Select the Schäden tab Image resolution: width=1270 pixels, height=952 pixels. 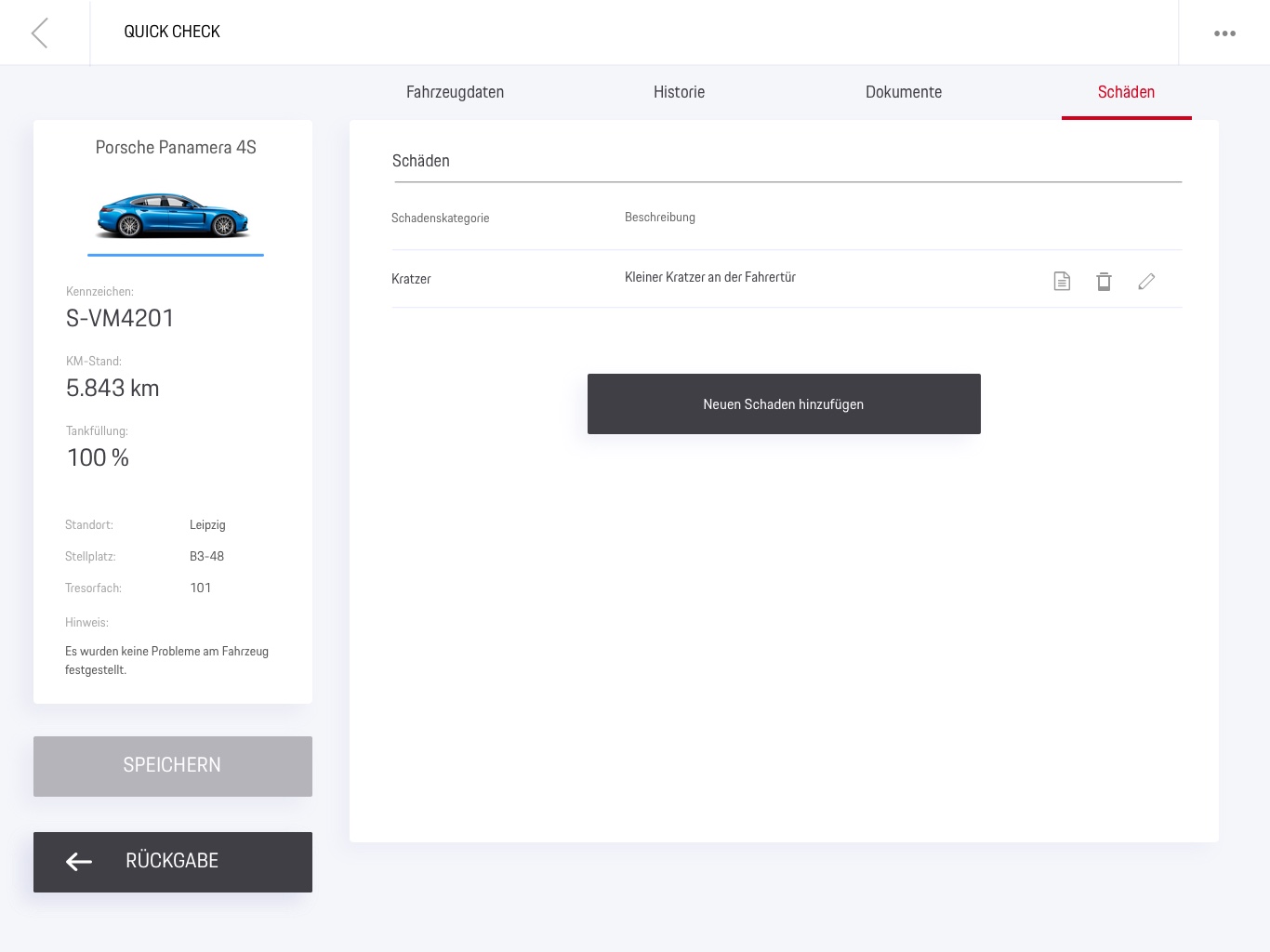1126,92
